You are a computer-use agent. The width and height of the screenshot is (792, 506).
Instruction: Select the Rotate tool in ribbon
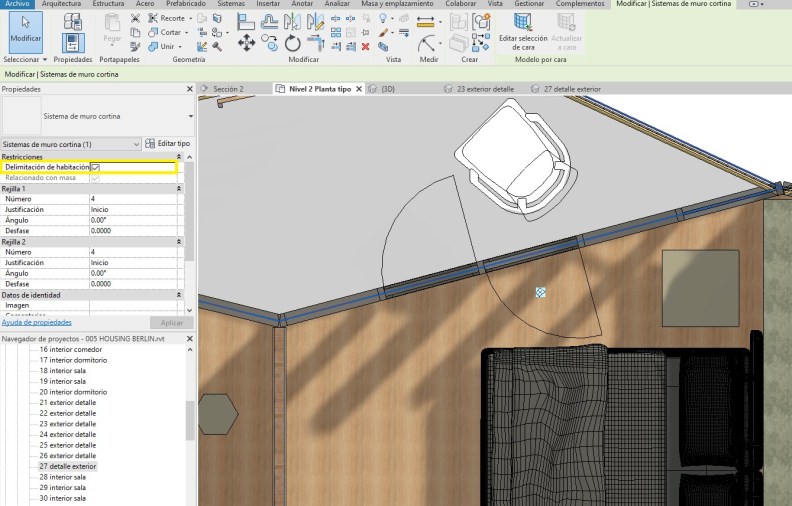click(292, 44)
